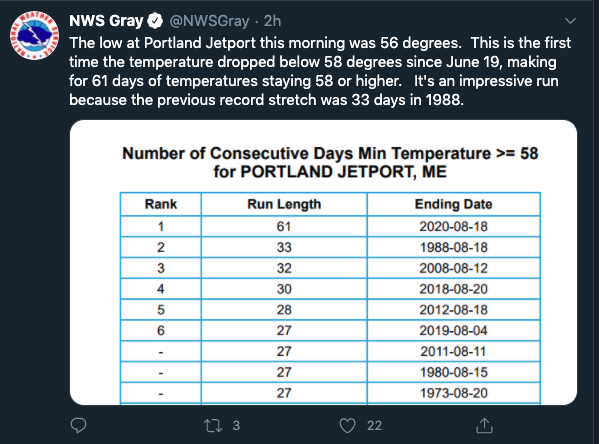The image size is (599, 444).
Task: Click the 2h timestamp link
Action: tap(272, 21)
